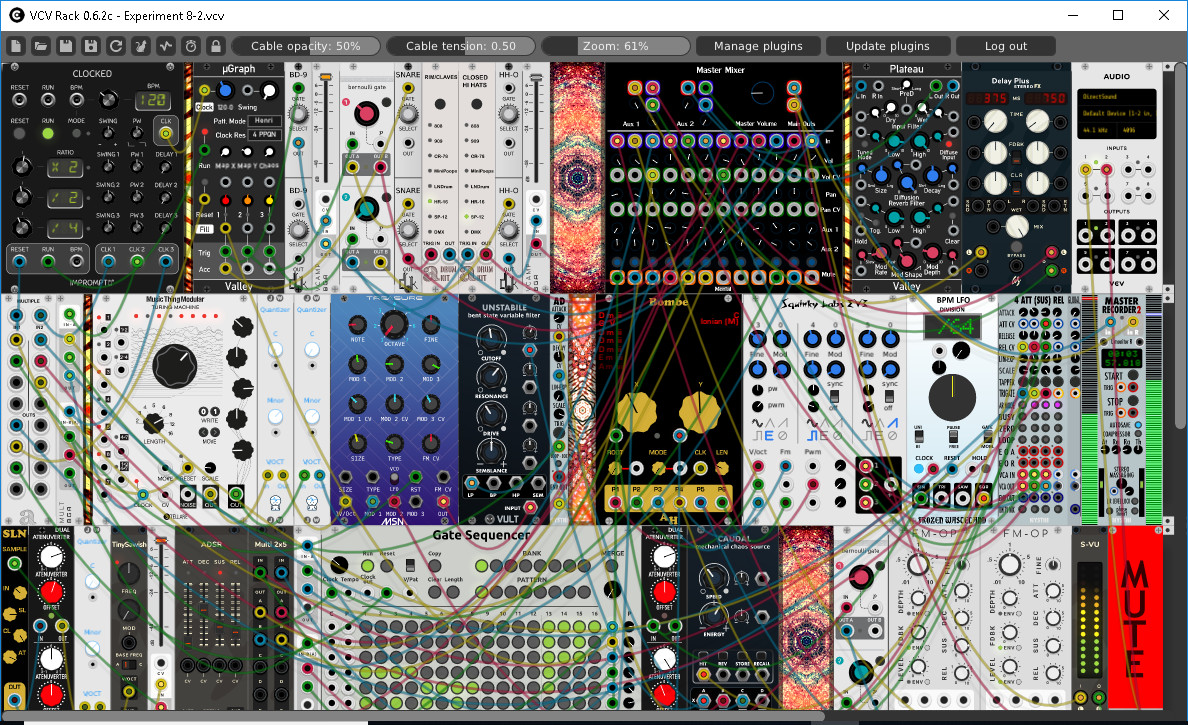Click the BPM knob on Clocked
1188x725 pixels.
click(x=108, y=99)
